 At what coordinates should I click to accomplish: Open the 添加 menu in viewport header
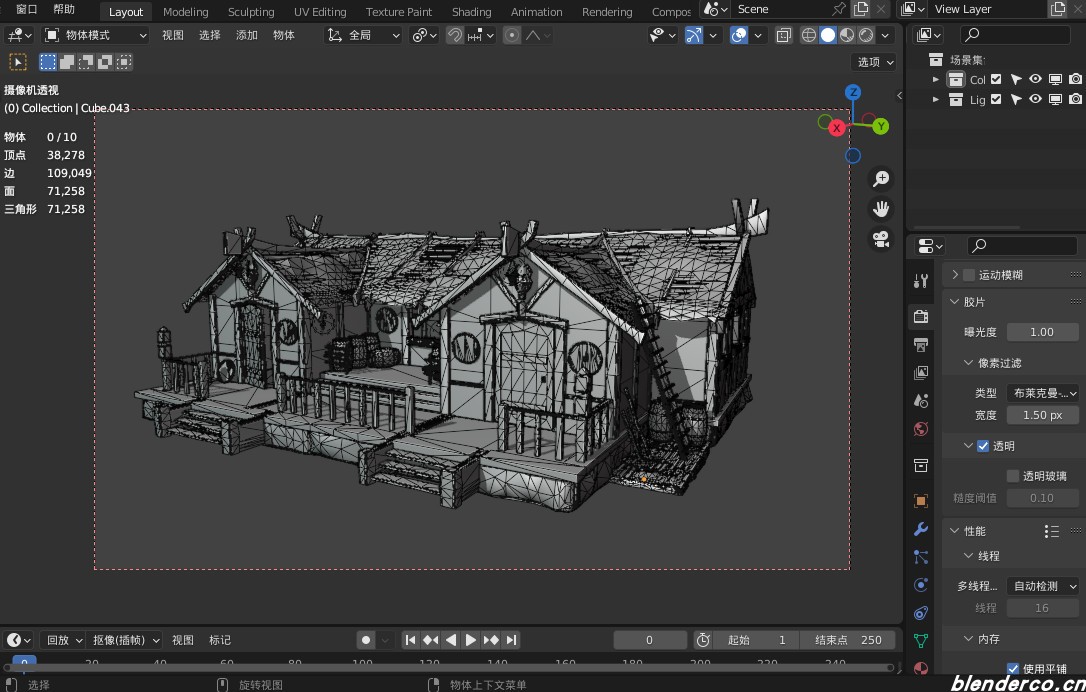tap(247, 35)
